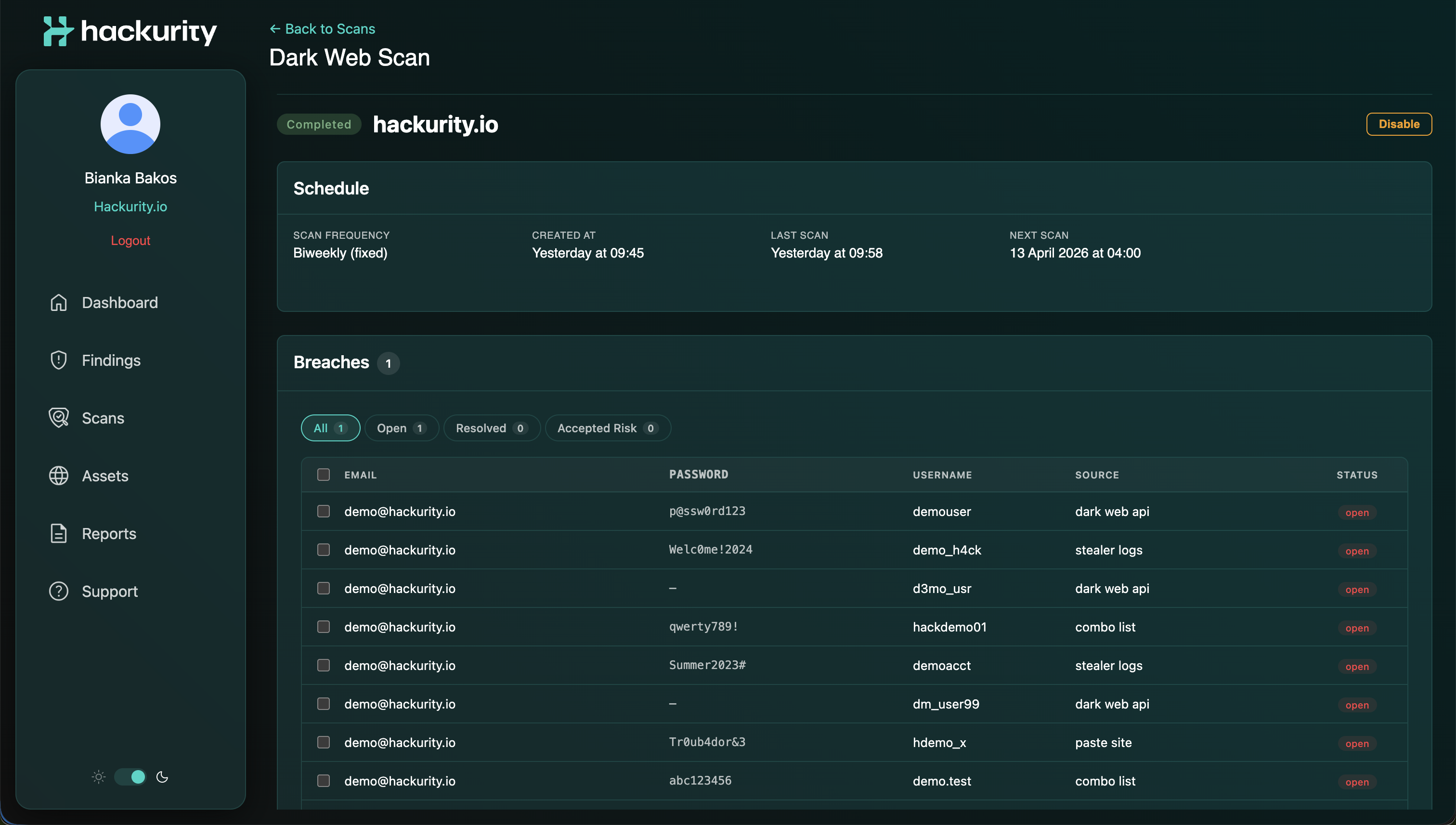Follow the Back to Scans link

[x=322, y=28]
